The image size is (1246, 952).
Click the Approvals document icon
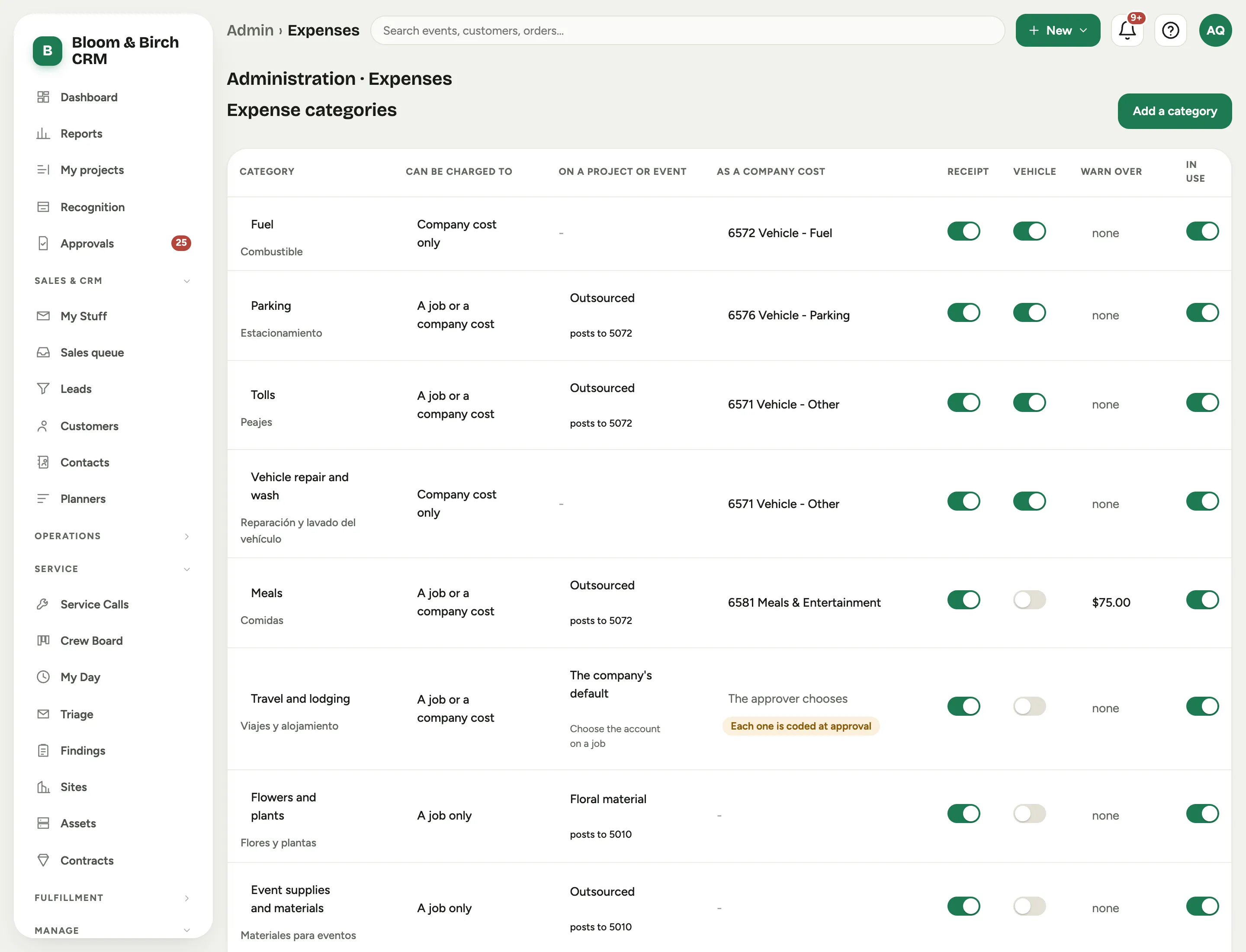coord(43,244)
